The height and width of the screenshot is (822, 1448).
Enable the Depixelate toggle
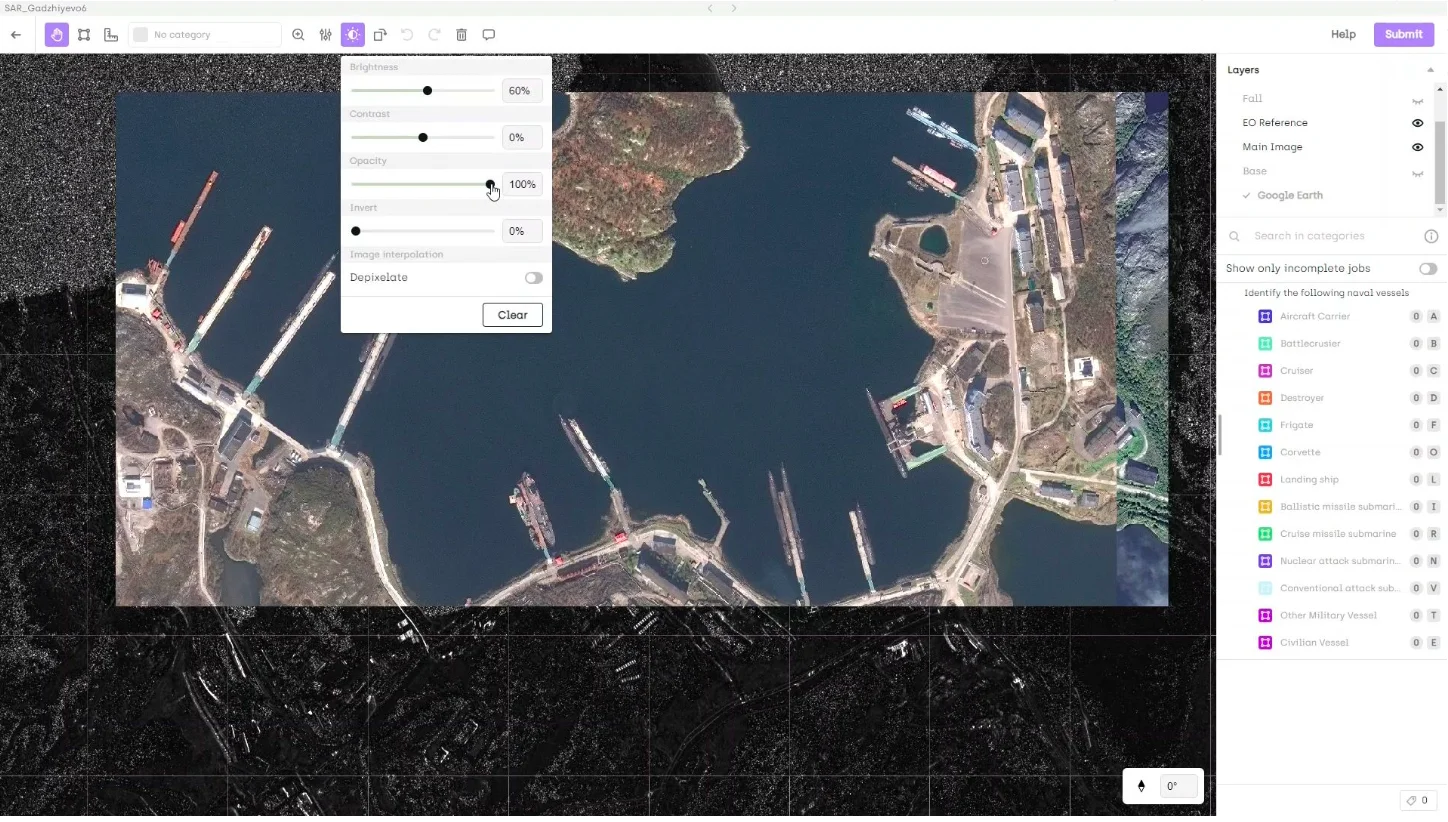pos(534,278)
